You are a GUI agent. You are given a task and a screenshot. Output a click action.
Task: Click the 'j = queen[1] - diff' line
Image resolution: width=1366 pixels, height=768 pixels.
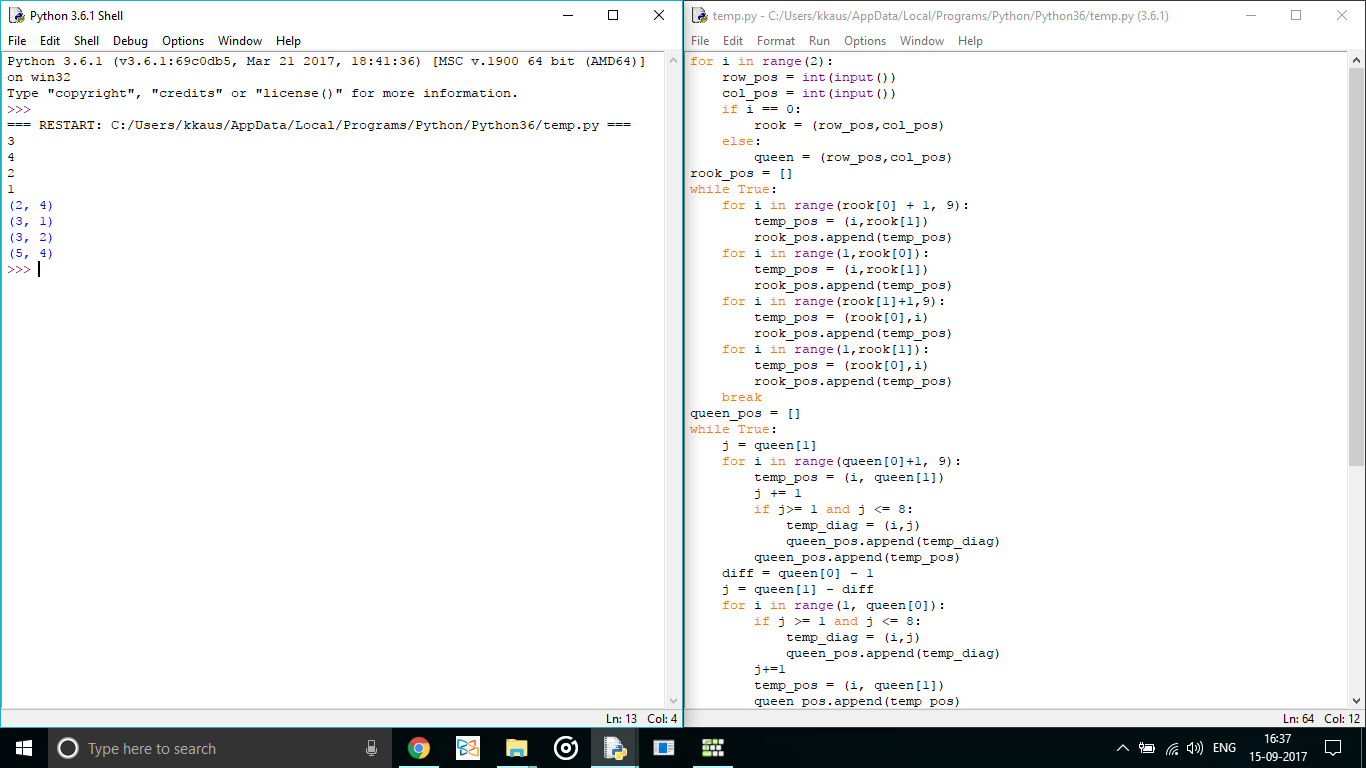(x=798, y=589)
